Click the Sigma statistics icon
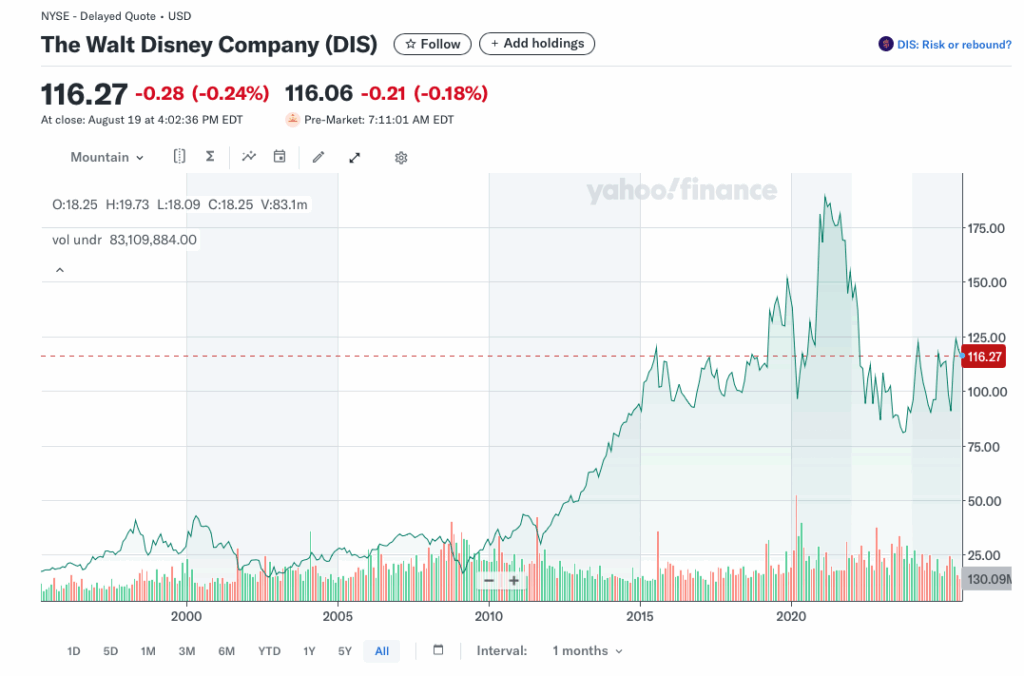The width and height of the screenshot is (1024, 676). (x=210, y=157)
